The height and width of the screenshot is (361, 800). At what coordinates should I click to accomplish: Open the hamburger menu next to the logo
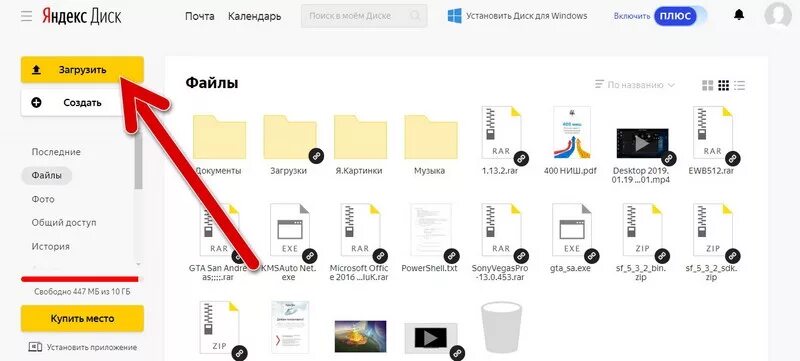(27, 16)
